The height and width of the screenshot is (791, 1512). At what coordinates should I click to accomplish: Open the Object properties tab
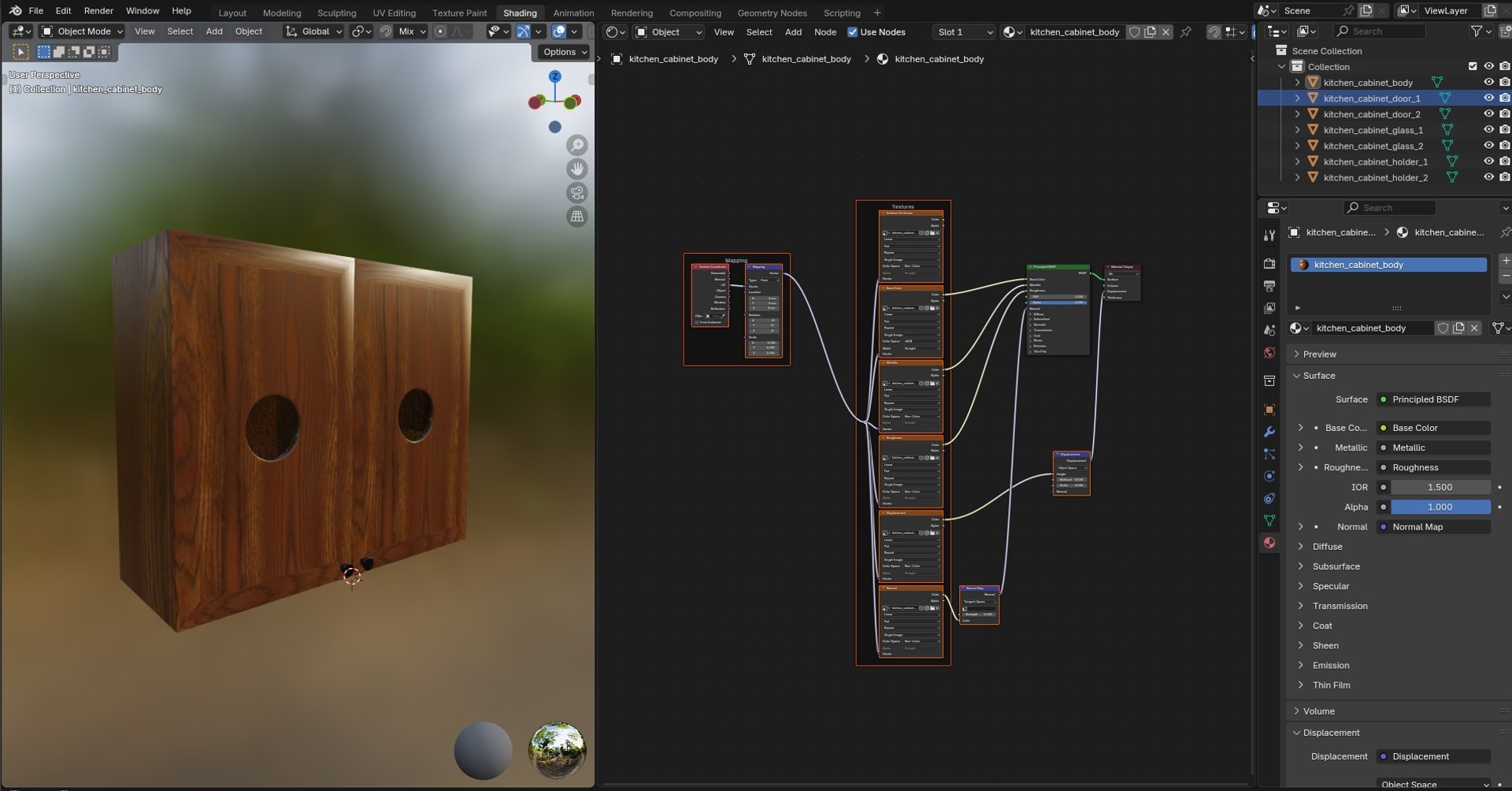[1269, 409]
